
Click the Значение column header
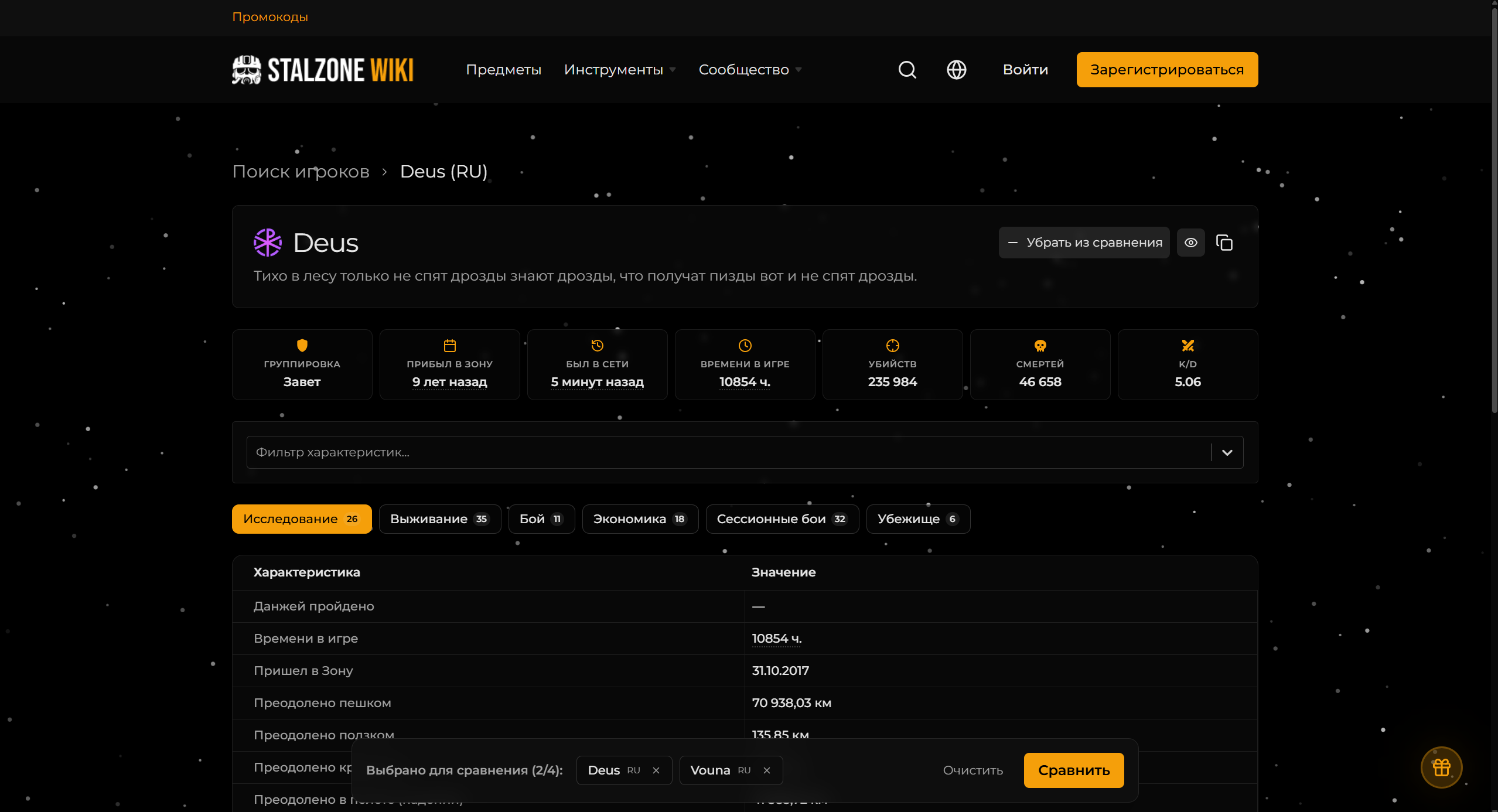click(783, 572)
